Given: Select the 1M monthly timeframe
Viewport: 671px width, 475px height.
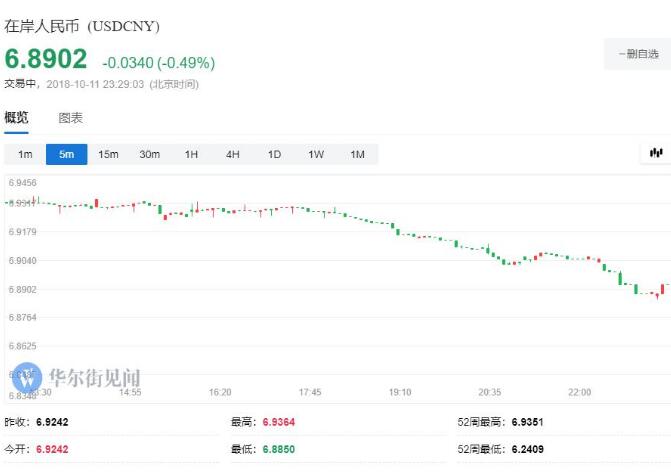Looking at the screenshot, I should coord(357,154).
